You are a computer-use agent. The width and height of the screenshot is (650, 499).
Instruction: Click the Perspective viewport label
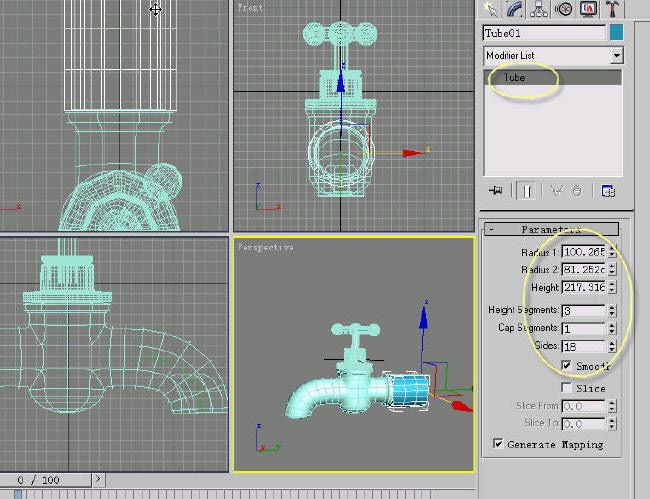pyautogui.click(x=265, y=247)
